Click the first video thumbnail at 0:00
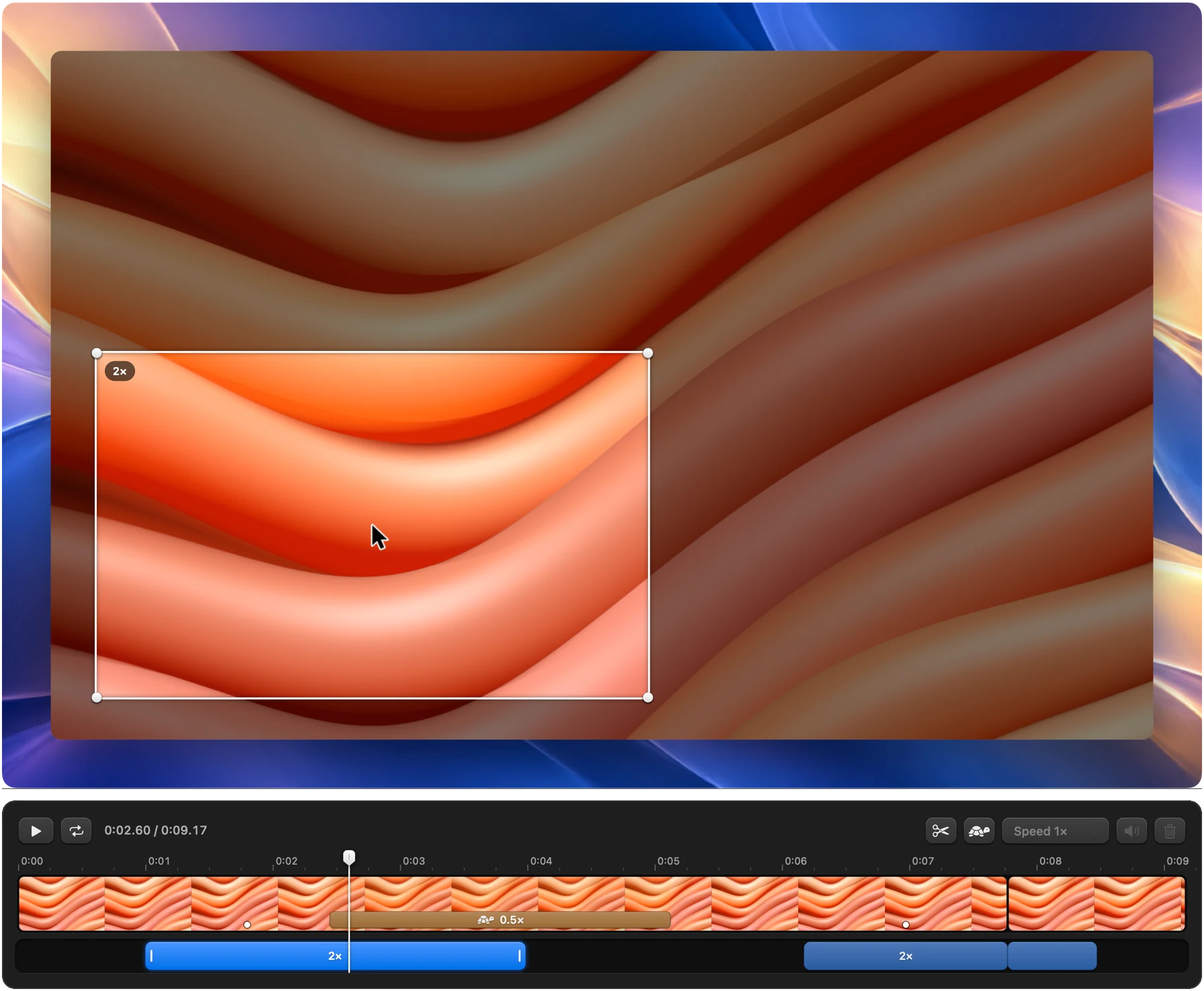Screen dimensions: 1204x991 point(62,903)
